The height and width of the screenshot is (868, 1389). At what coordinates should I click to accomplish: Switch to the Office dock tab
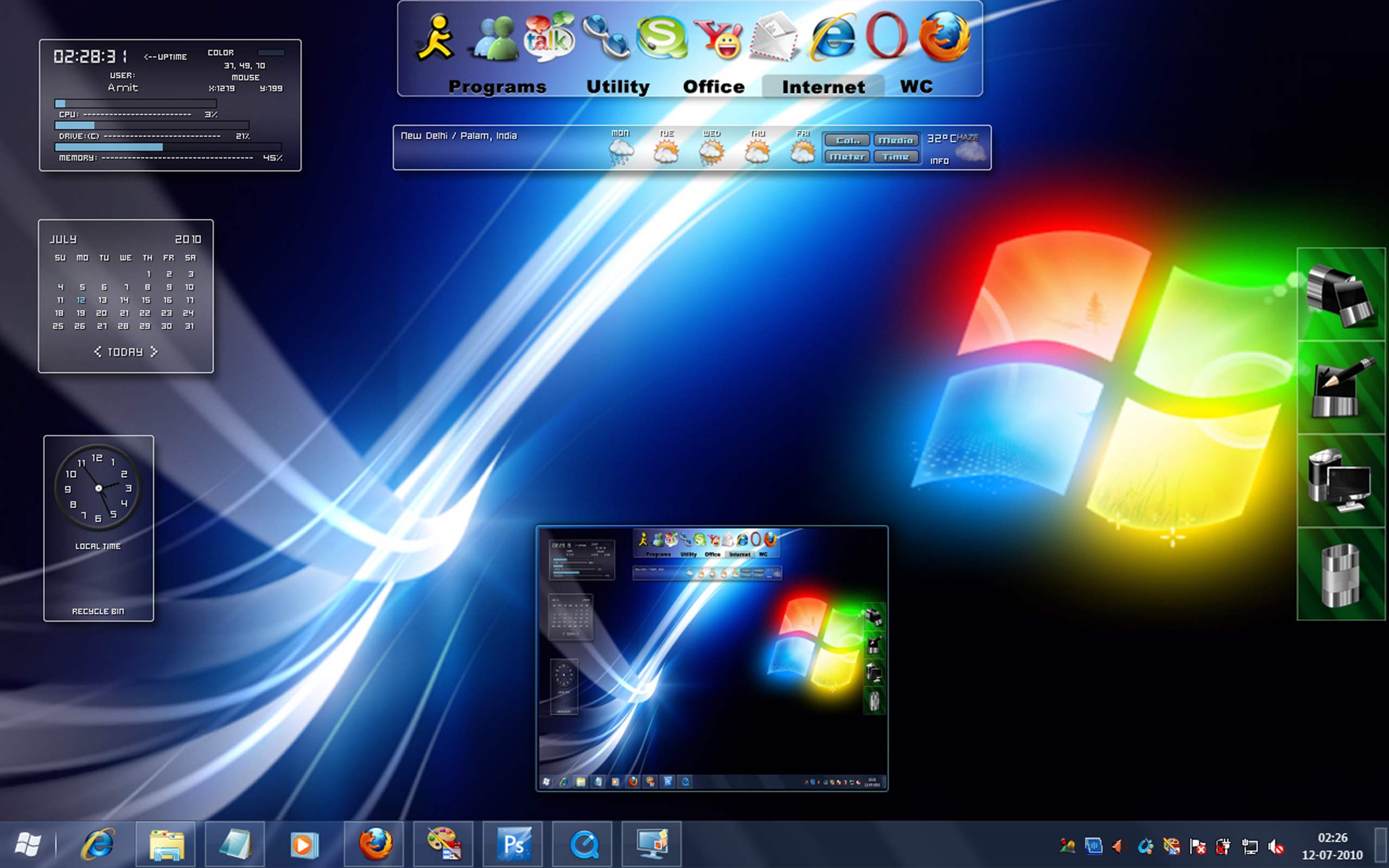click(713, 87)
